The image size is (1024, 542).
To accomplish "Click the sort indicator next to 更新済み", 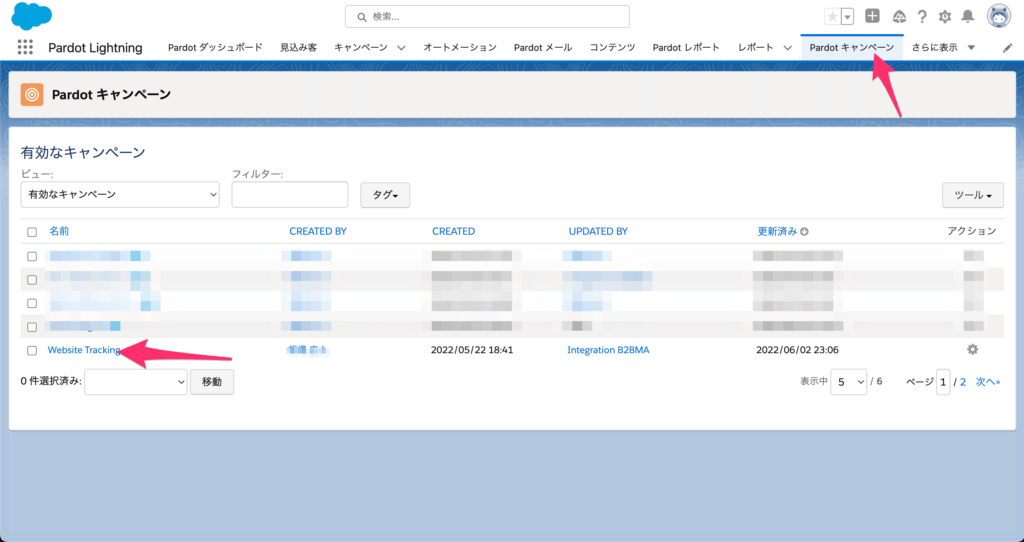I will click(805, 231).
